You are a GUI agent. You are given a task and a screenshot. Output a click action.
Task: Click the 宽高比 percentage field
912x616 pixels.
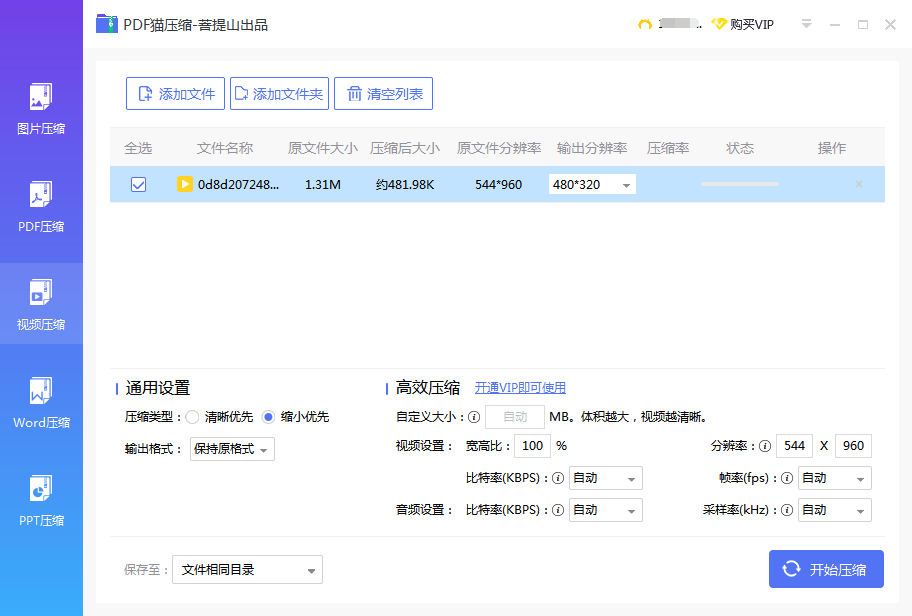(532, 446)
